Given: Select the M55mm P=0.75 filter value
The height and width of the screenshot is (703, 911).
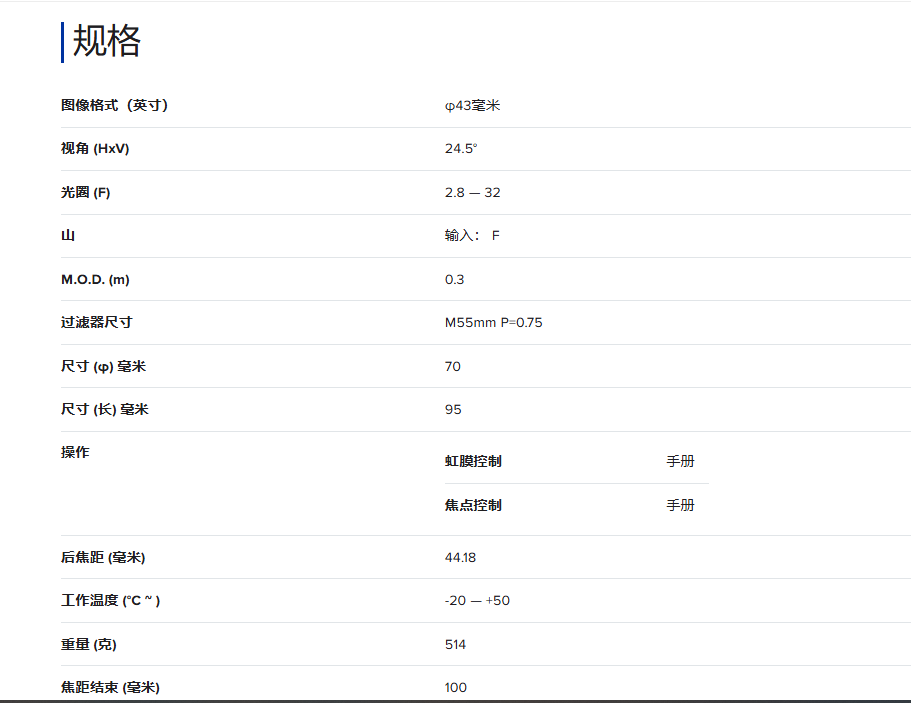Looking at the screenshot, I should 493,322.
